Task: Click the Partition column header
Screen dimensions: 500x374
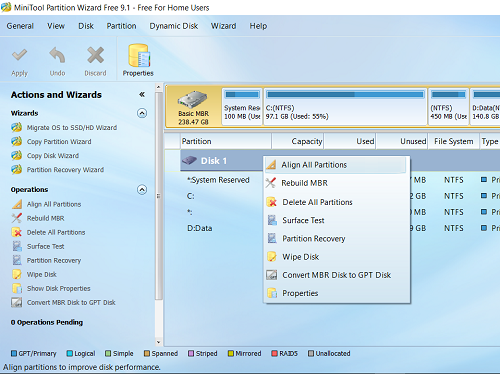Action: 226,141
